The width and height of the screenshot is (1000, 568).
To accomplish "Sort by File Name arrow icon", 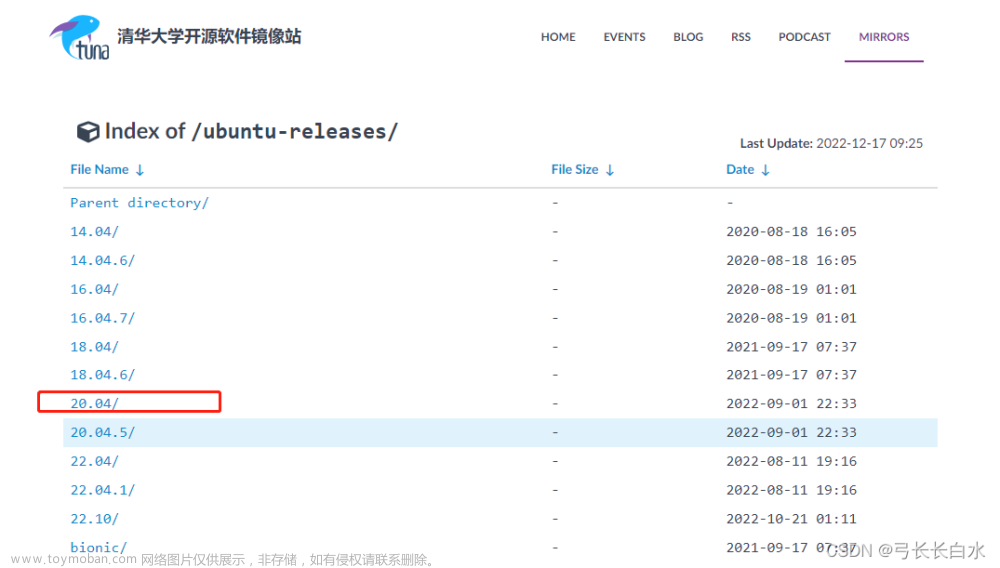I will pyautogui.click(x=140, y=170).
